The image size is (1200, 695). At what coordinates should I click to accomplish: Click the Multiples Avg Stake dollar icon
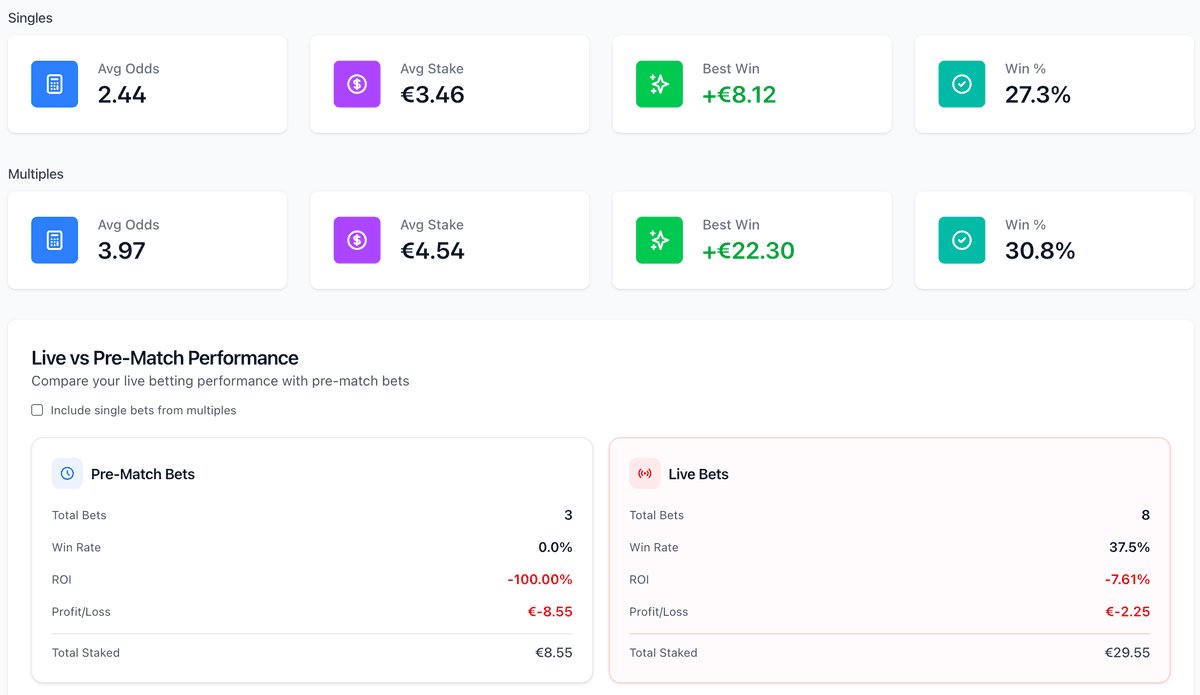pyautogui.click(x=357, y=240)
